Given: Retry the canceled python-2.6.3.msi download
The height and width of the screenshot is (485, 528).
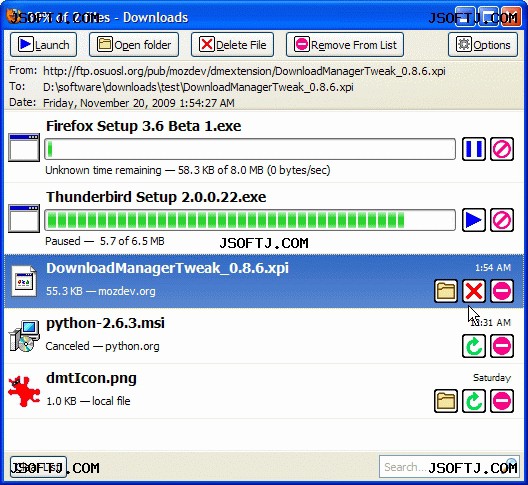Looking at the screenshot, I should 474,346.
